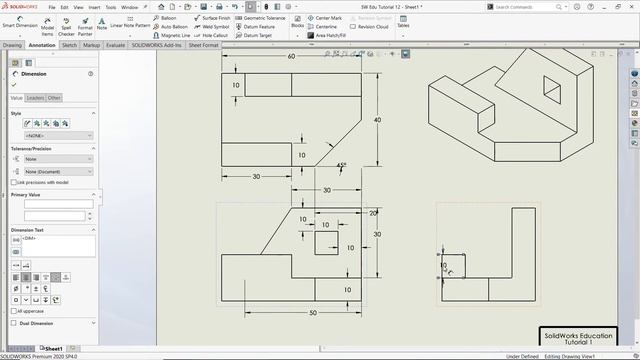Click the Auto Balloon tool

point(170,27)
